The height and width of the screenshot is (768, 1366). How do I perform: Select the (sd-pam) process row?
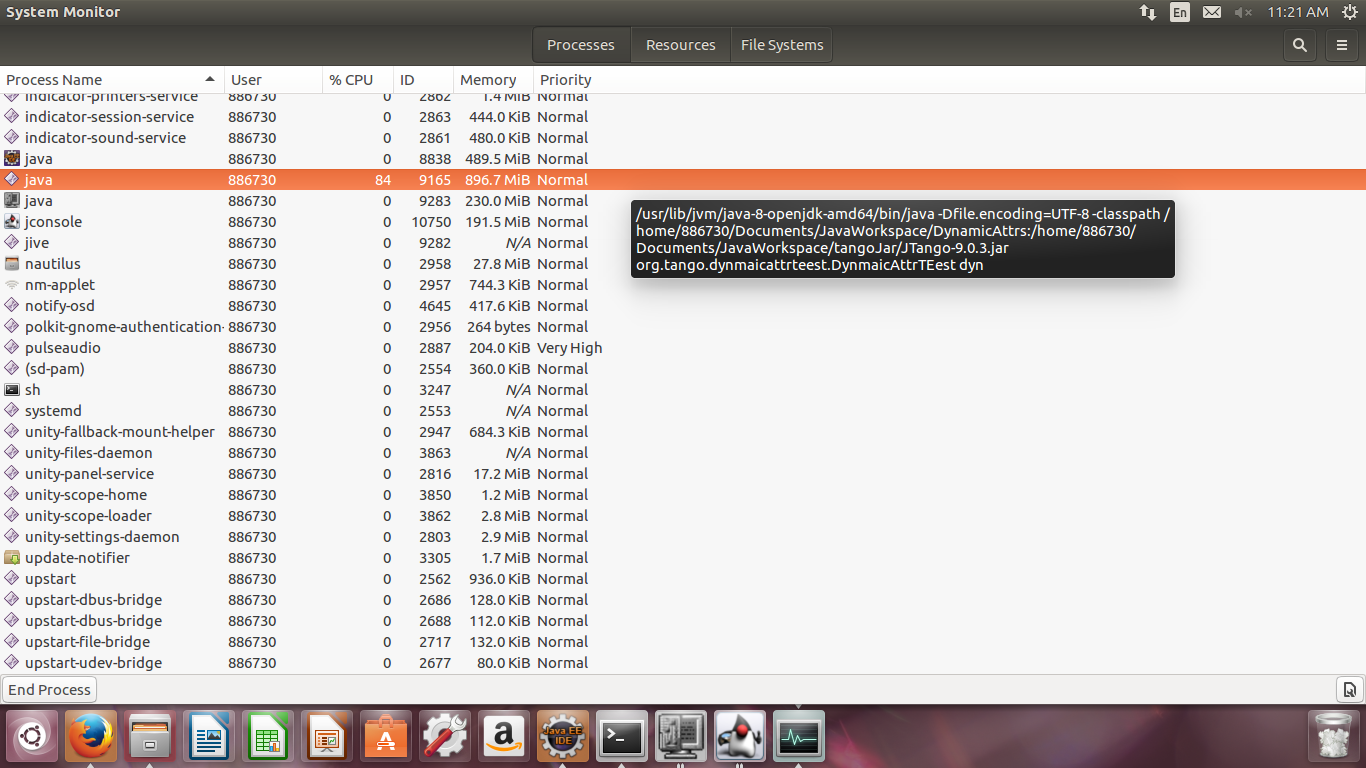pos(683,369)
